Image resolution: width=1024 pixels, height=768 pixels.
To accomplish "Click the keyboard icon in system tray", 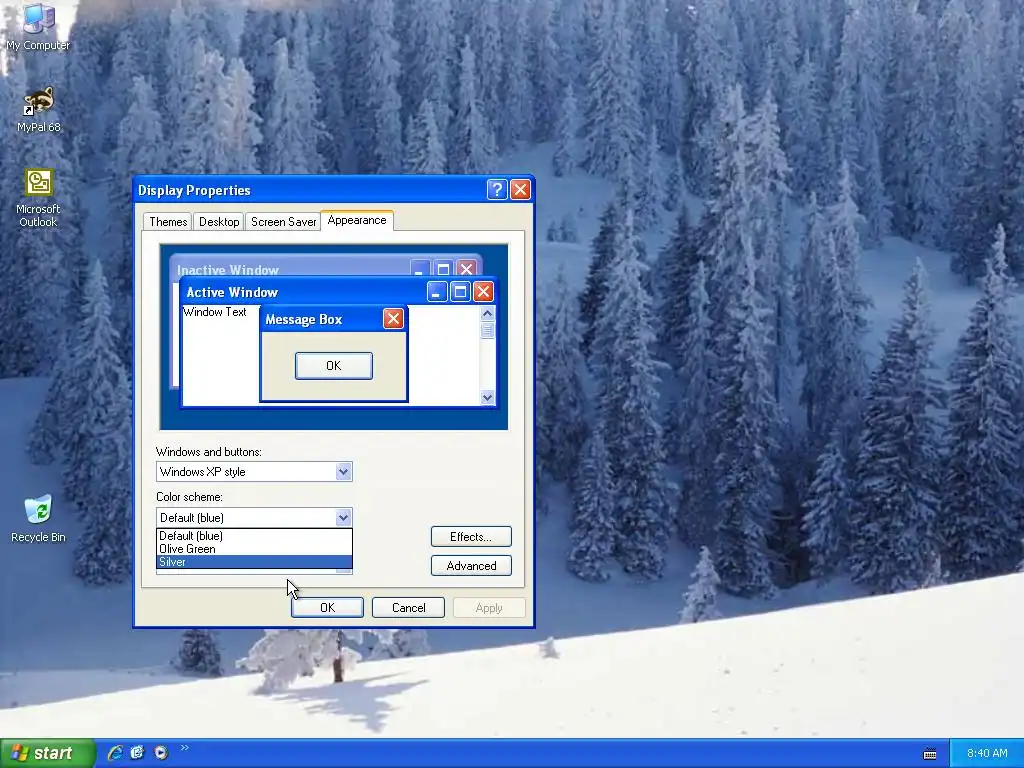I will (x=930, y=754).
